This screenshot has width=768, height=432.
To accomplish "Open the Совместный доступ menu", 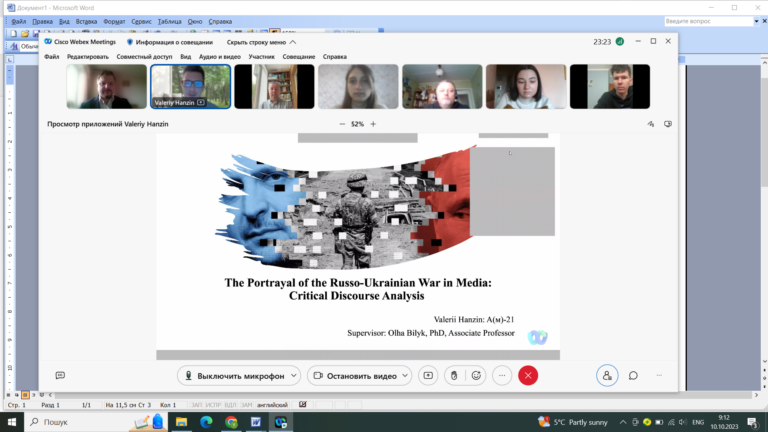I will [x=144, y=57].
